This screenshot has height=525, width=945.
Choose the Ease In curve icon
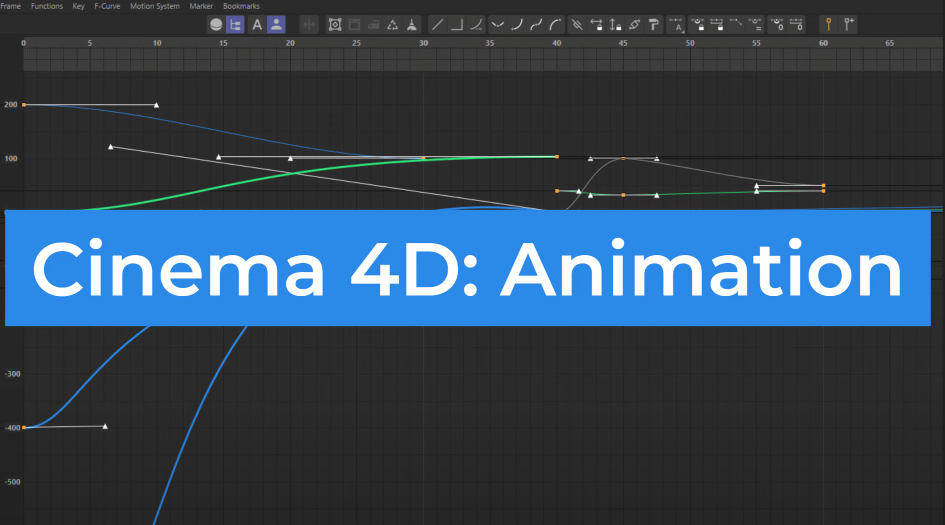(x=516, y=24)
